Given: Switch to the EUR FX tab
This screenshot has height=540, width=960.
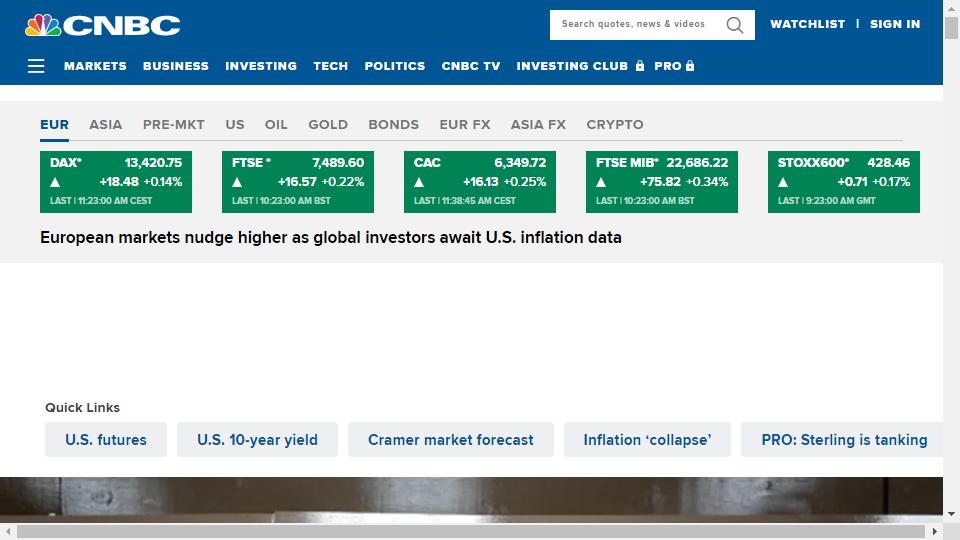Looking at the screenshot, I should (x=465, y=124).
